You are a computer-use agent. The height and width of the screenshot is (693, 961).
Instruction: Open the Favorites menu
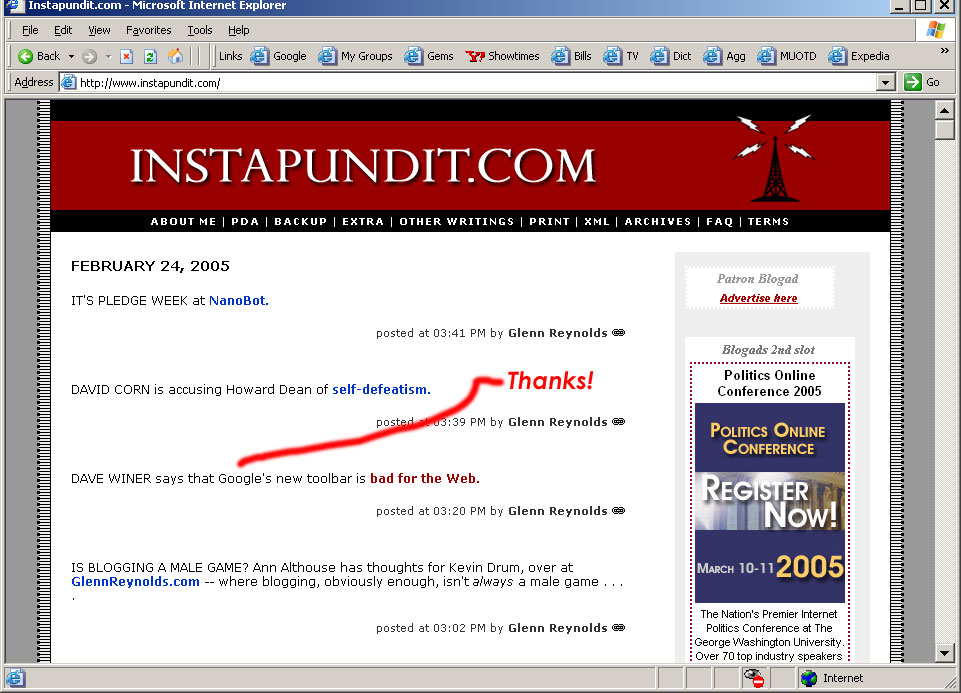(149, 31)
